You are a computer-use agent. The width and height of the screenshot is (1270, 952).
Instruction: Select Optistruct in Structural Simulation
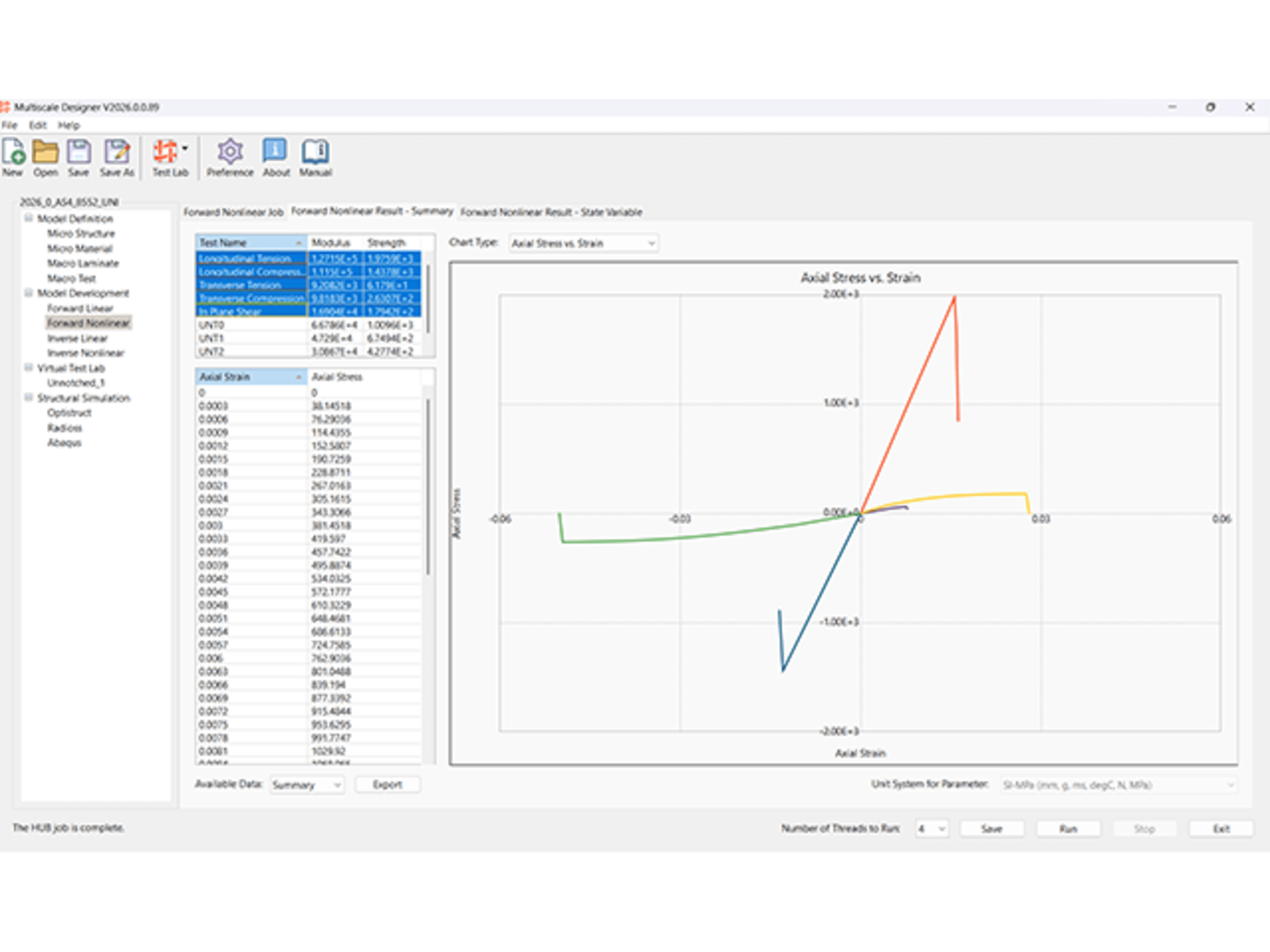click(69, 413)
